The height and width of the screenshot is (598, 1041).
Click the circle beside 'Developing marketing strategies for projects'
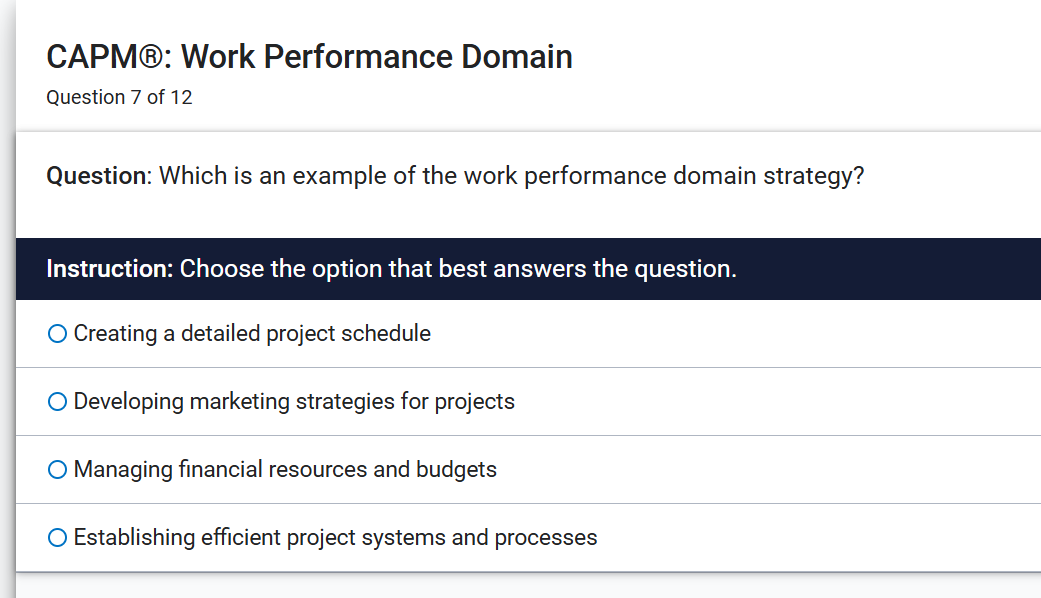pos(56,401)
